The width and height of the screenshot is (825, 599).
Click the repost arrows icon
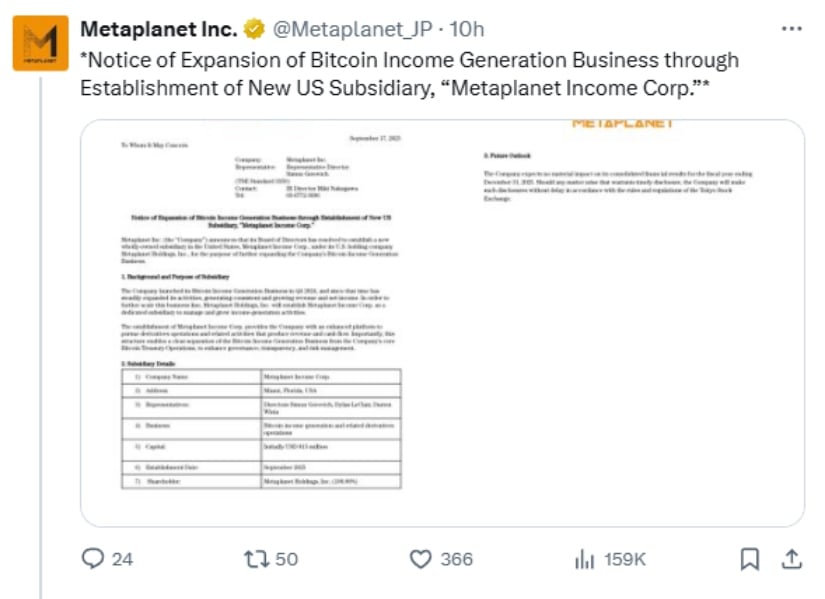257,559
